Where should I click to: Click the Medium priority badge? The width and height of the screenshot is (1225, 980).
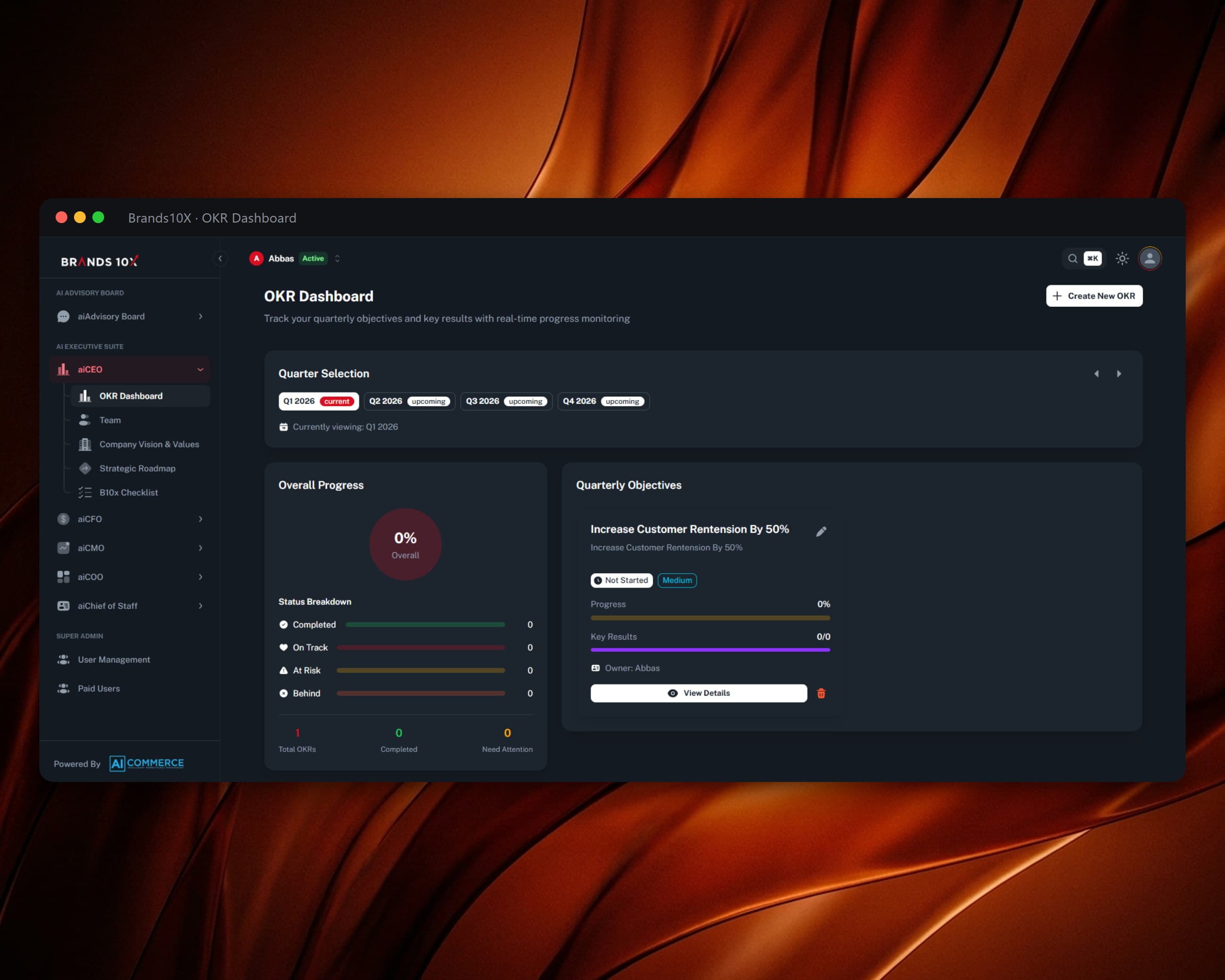pyautogui.click(x=677, y=580)
